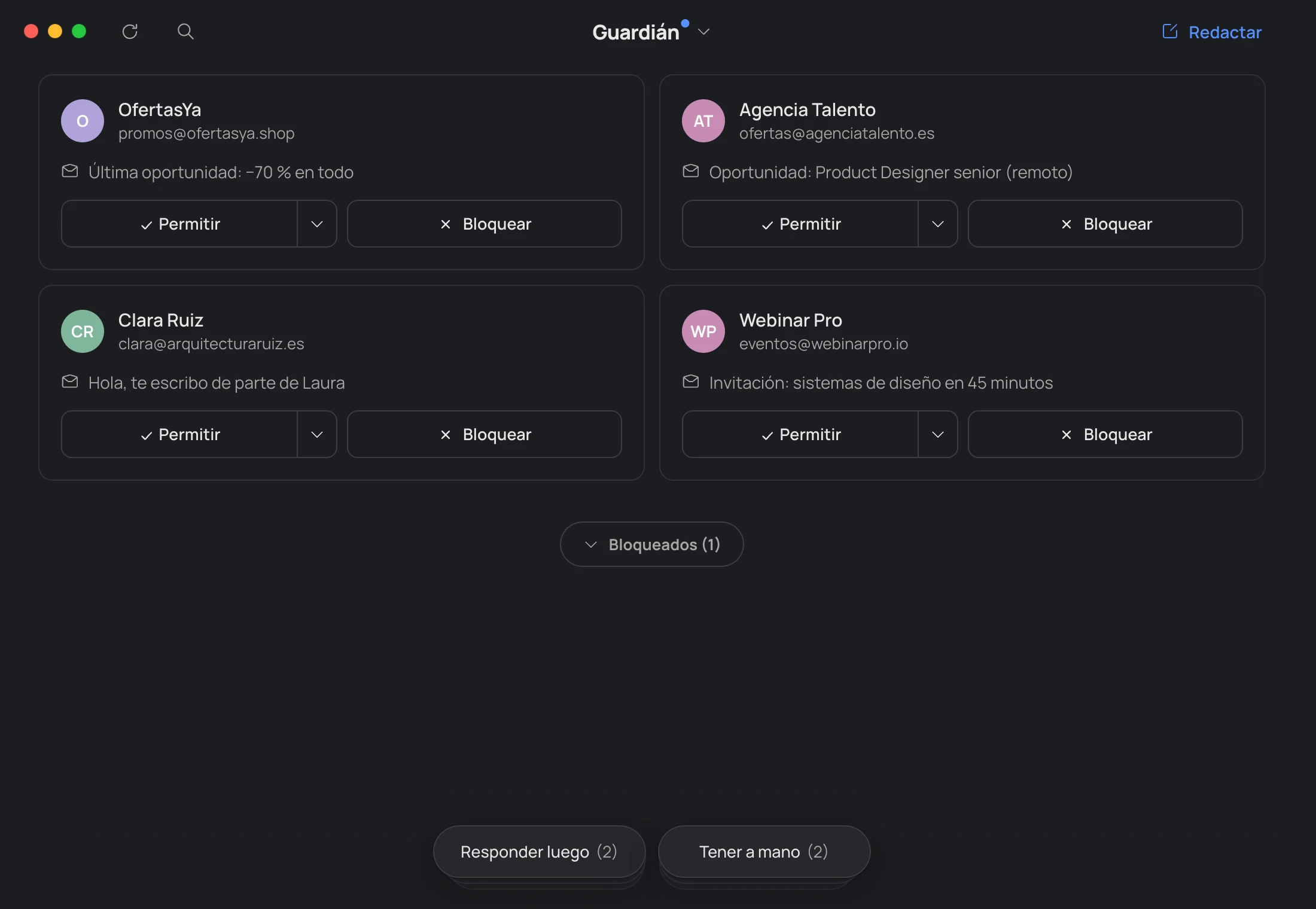The image size is (1316, 909).
Task: Click the OfertasYa avatar
Action: tap(83, 121)
